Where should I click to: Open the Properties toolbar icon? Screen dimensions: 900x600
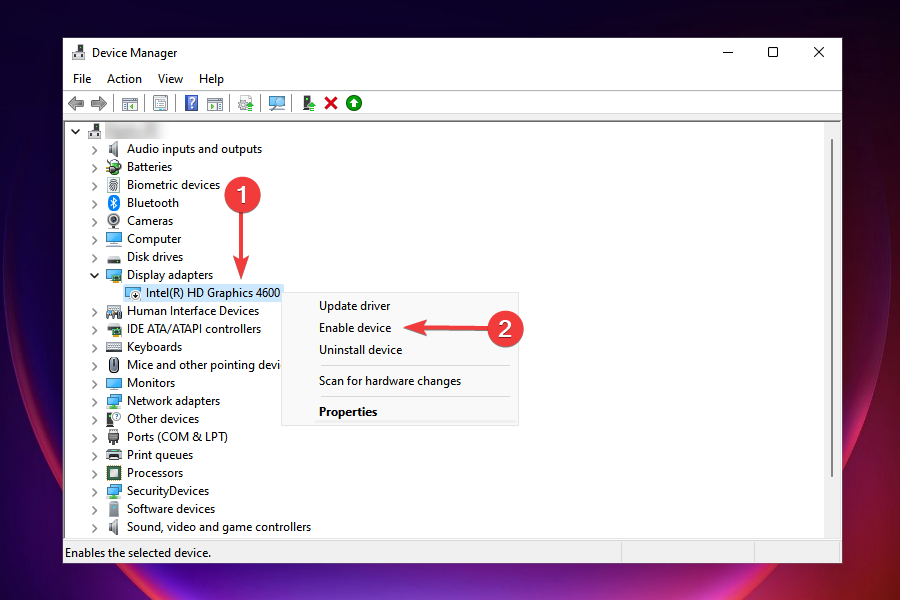click(x=160, y=103)
